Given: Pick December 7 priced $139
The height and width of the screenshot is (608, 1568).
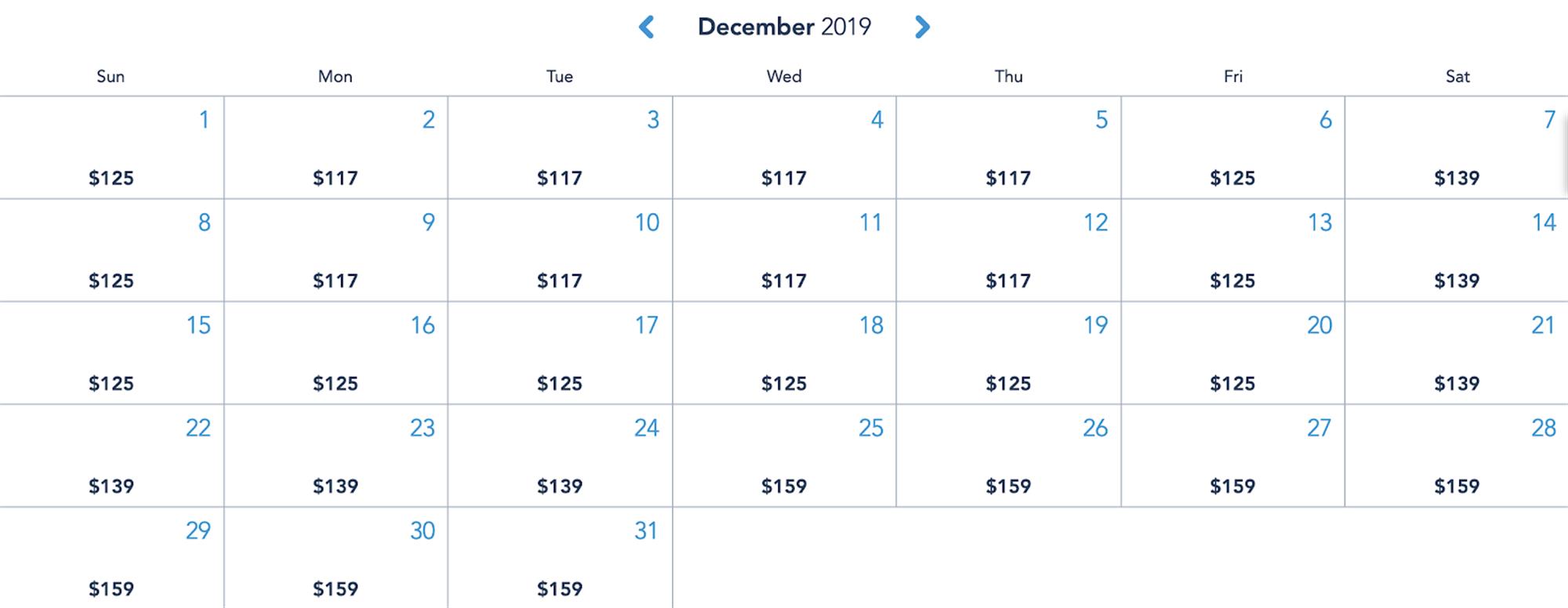Looking at the screenshot, I should [1457, 148].
